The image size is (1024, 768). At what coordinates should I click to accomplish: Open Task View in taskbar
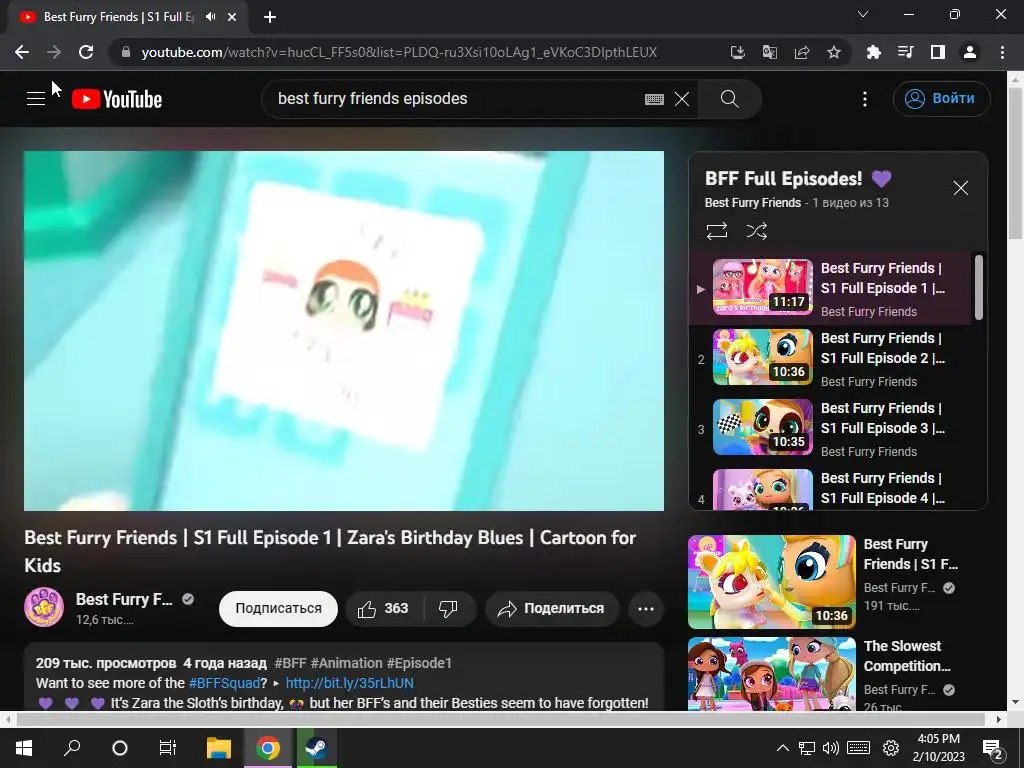click(x=168, y=748)
